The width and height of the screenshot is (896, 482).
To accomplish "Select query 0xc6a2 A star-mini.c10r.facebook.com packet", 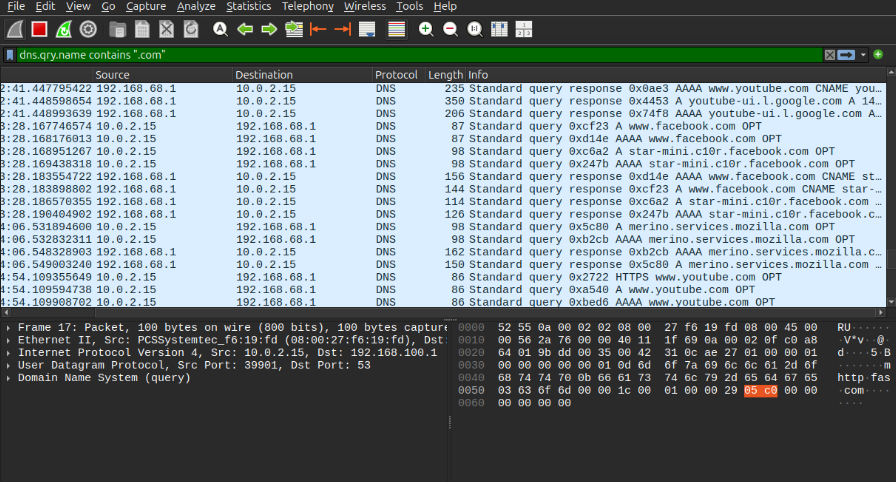I will pyautogui.click(x=443, y=151).
